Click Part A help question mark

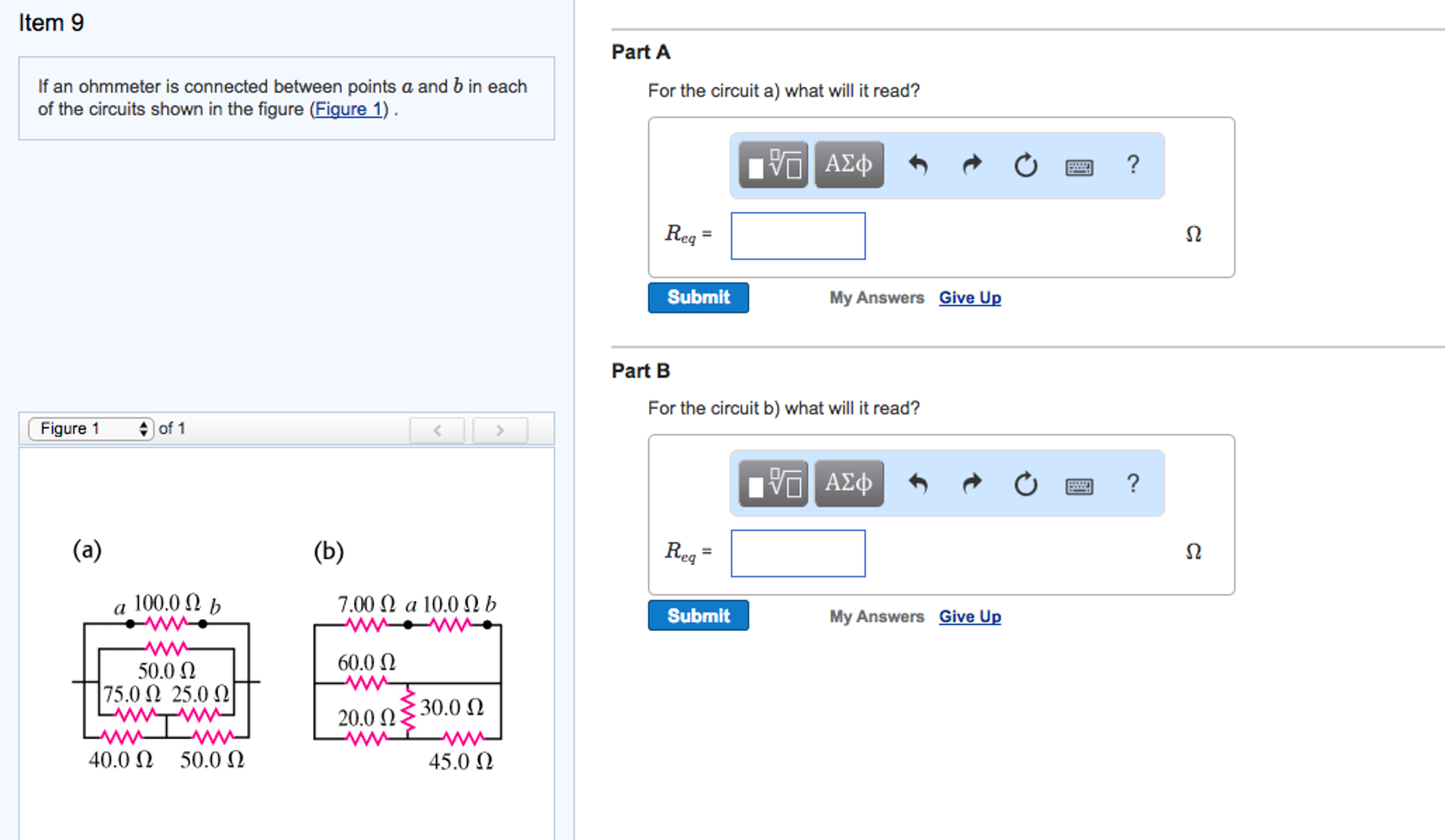[x=1133, y=164]
